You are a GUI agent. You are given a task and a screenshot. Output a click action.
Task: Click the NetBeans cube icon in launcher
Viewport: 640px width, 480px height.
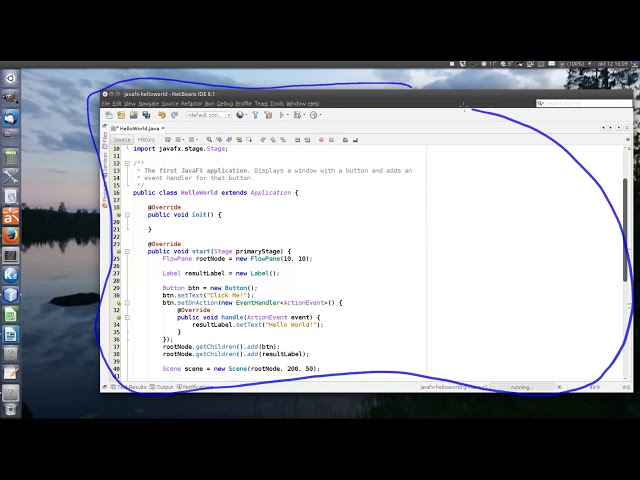point(11,295)
